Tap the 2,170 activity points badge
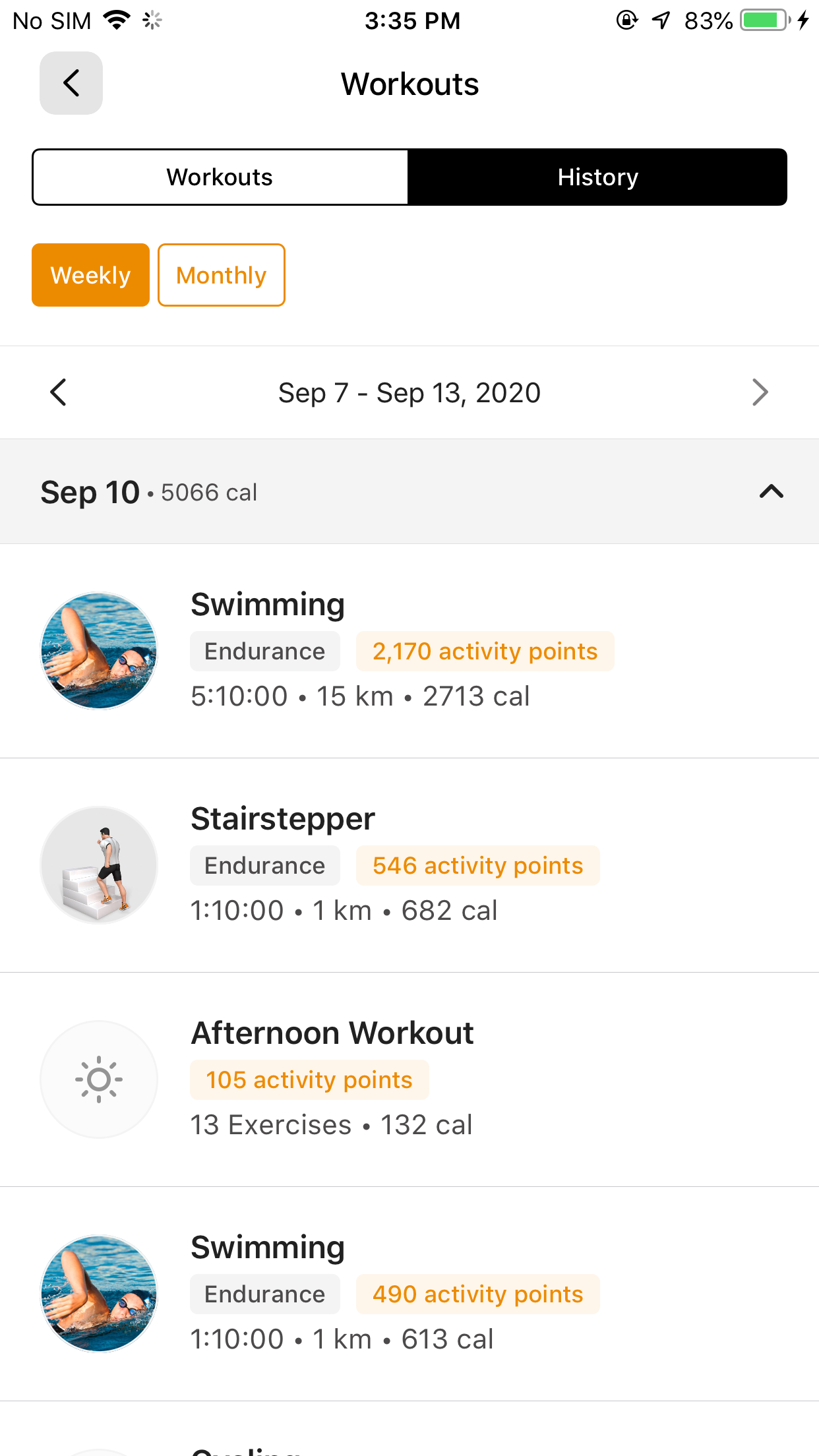819x1456 pixels. coord(485,652)
